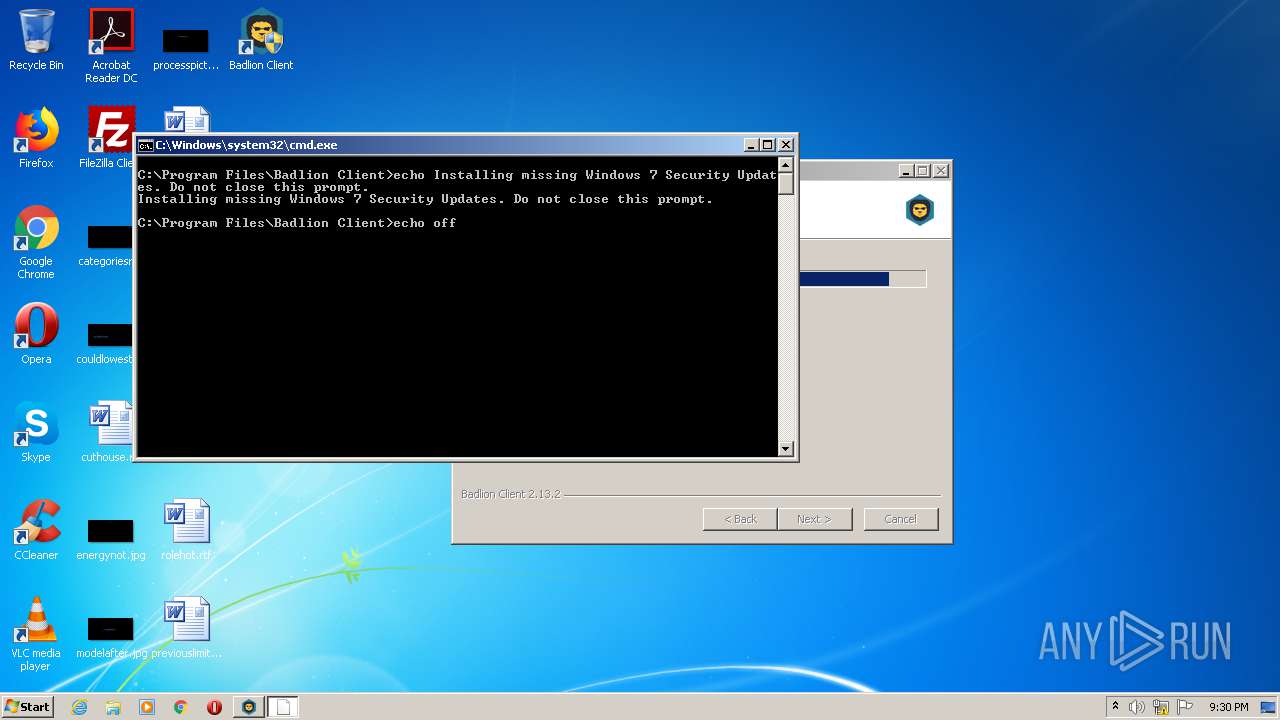Launch Windows Media Player from taskbar
The image size is (1280, 720).
(147, 707)
